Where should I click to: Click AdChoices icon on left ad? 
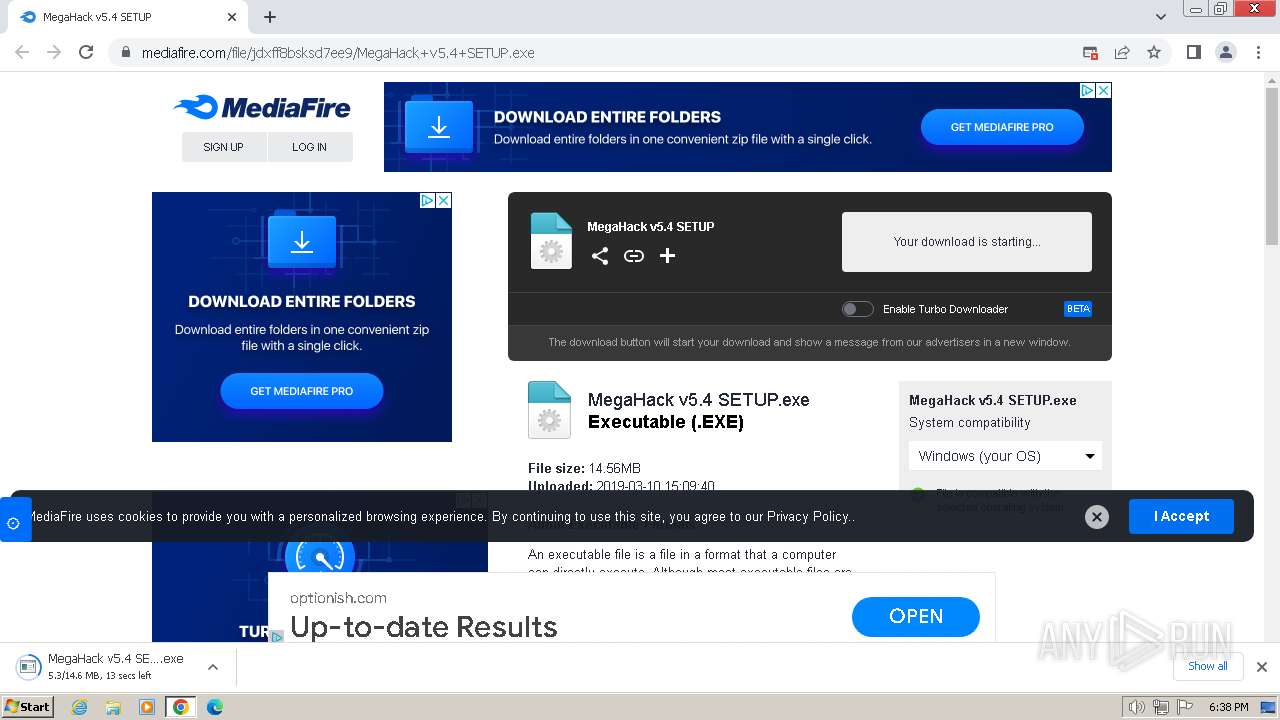pyautogui.click(x=427, y=200)
